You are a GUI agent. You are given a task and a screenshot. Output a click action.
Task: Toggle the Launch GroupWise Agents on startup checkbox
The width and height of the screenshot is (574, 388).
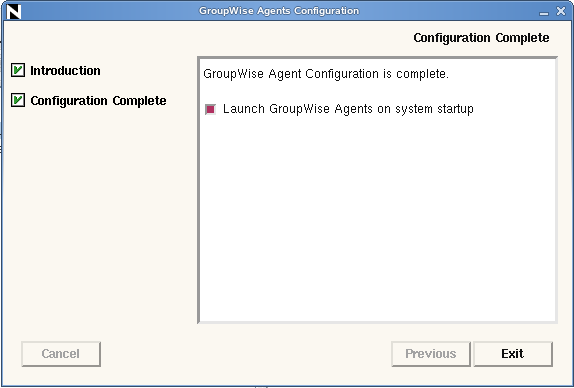[x=210, y=109]
